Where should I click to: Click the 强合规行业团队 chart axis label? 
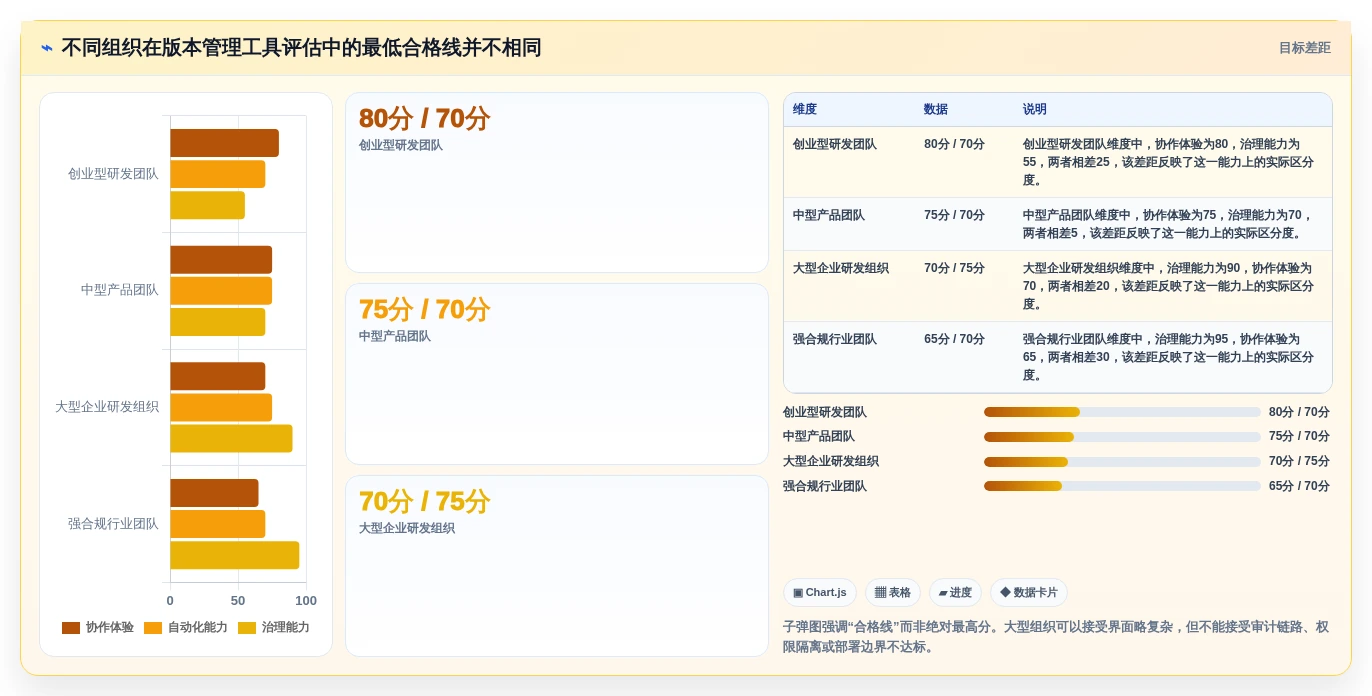click(113, 524)
